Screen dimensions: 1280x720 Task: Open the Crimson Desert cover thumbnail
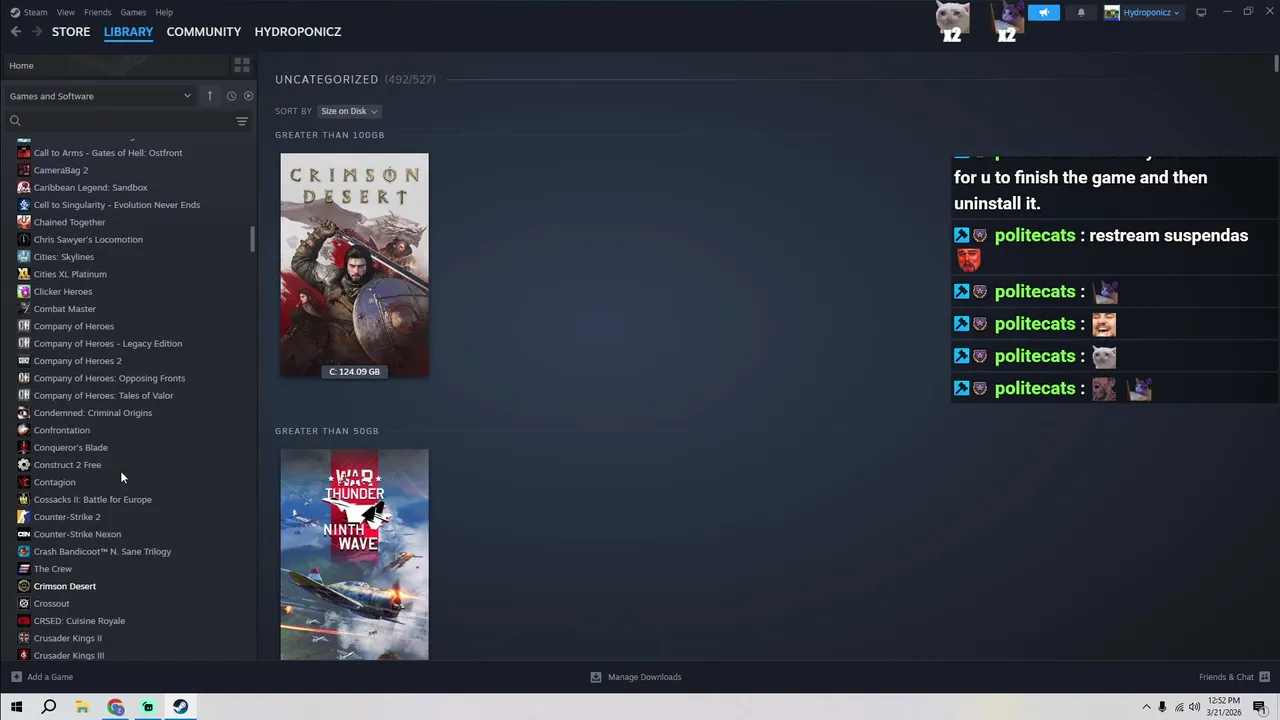354,265
